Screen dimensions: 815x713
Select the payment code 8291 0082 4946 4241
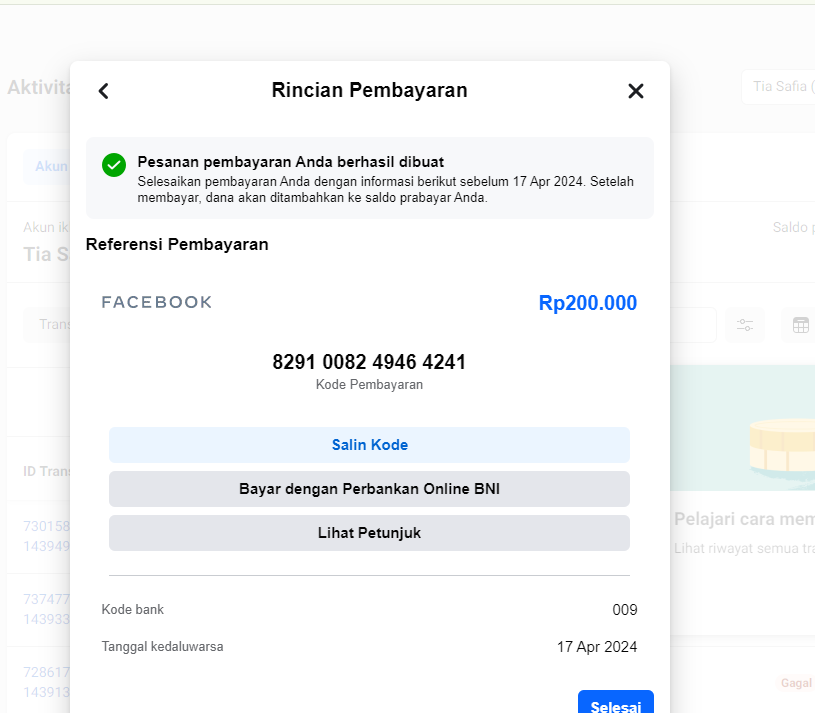pos(369,362)
